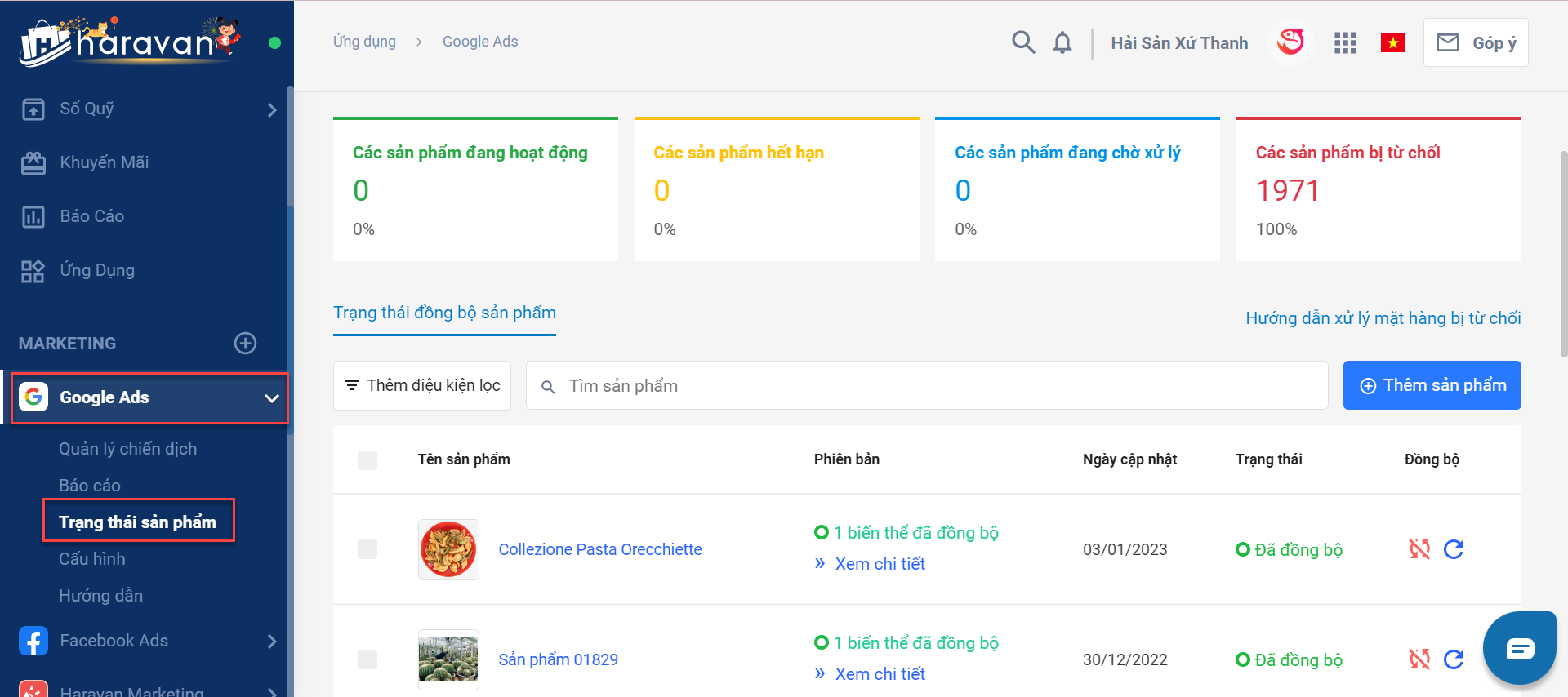Open the chat support bubble
1568x697 pixels.
coord(1519,649)
